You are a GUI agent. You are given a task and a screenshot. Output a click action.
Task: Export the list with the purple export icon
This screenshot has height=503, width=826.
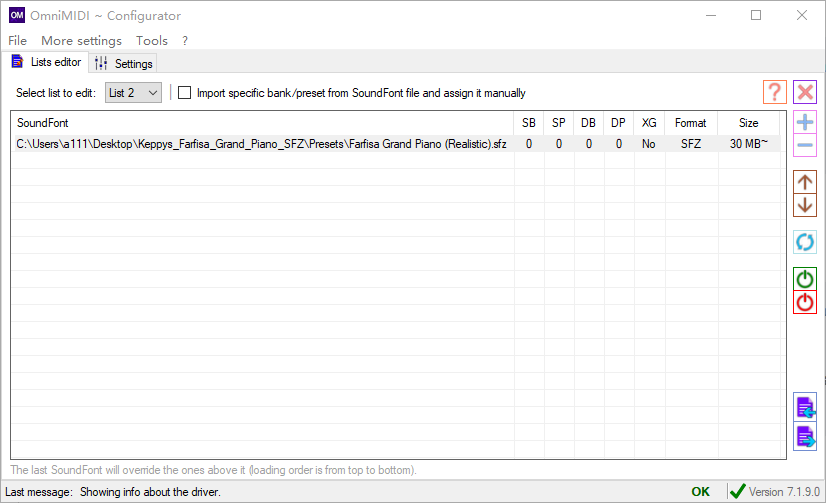tap(805, 437)
